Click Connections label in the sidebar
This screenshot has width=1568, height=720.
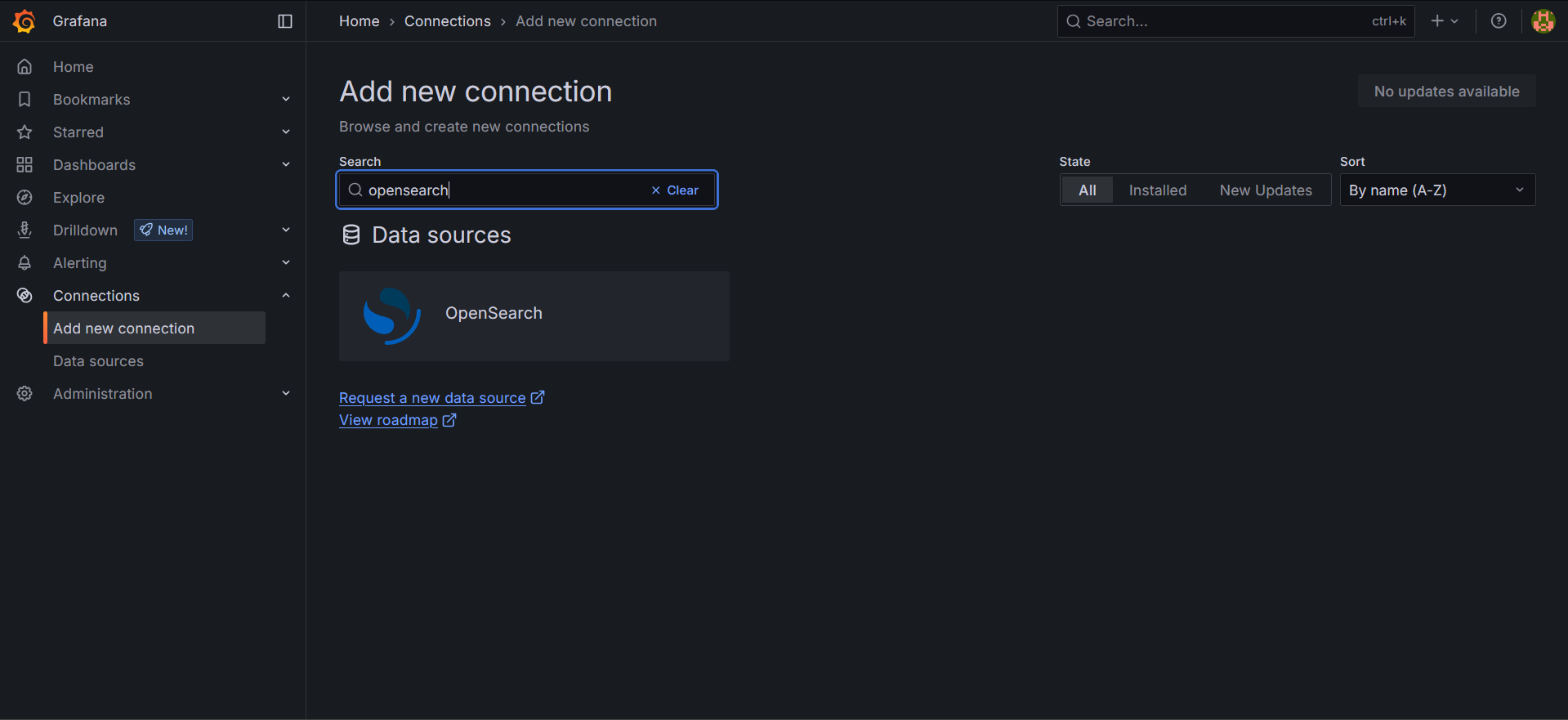[96, 296]
